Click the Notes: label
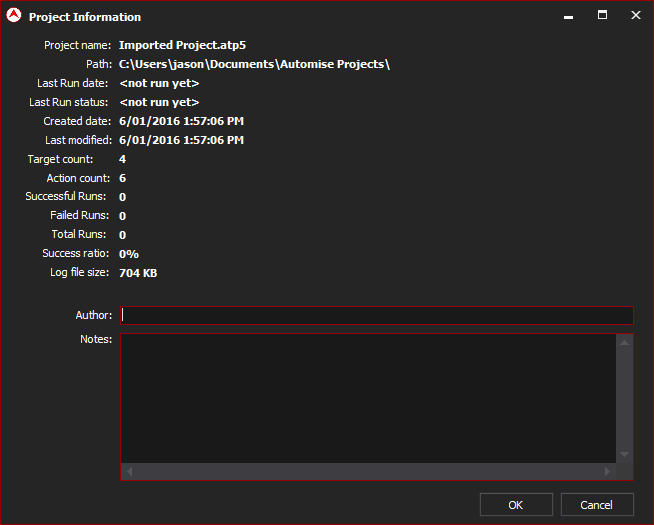This screenshot has width=654, height=525. [x=96, y=339]
